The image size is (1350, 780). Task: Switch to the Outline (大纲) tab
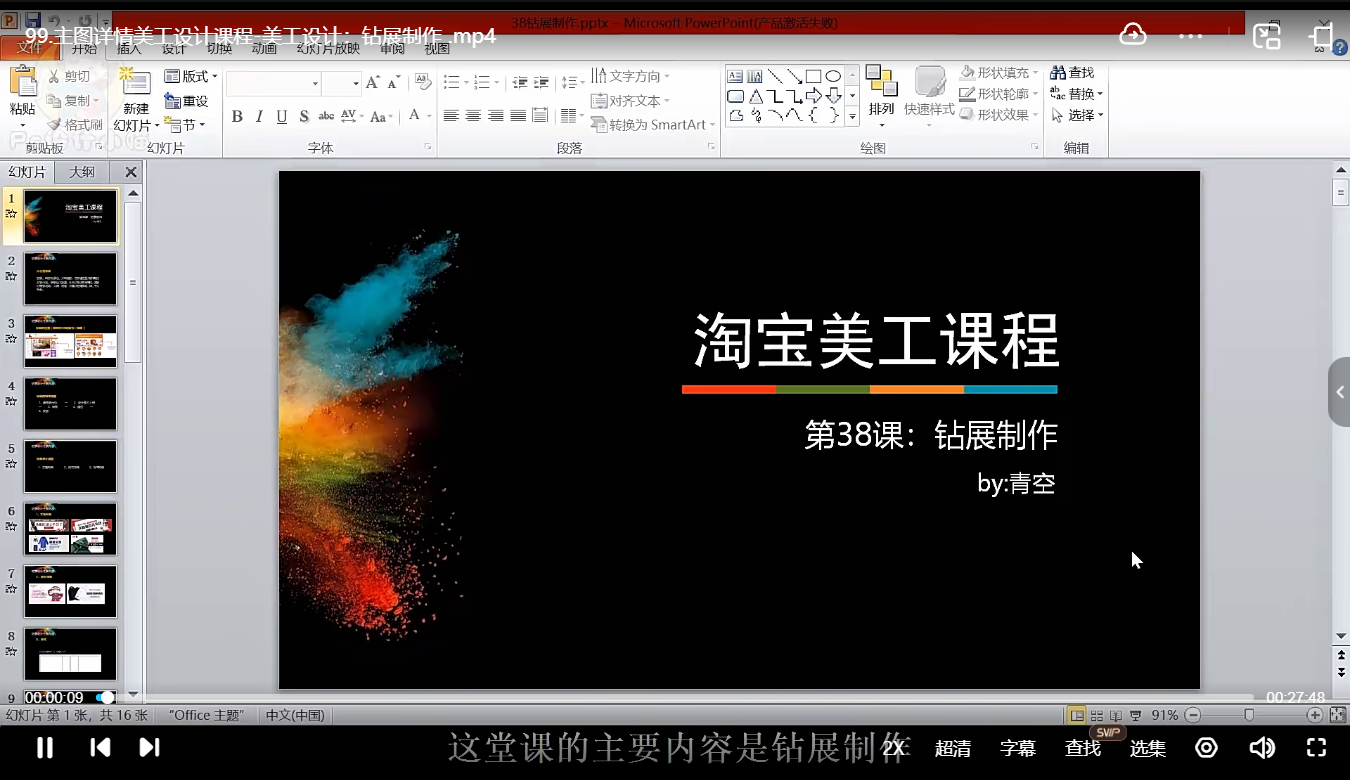82,172
